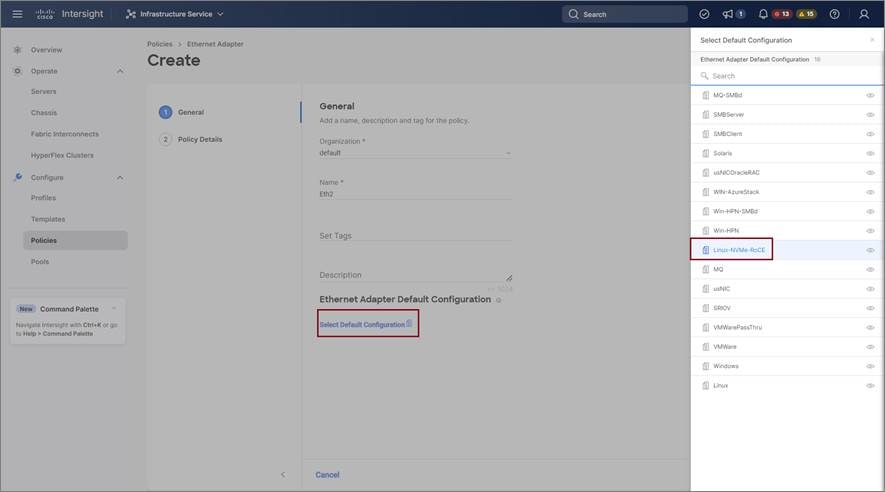Click the Set Tags field
This screenshot has width=885, height=492.
tap(415, 236)
